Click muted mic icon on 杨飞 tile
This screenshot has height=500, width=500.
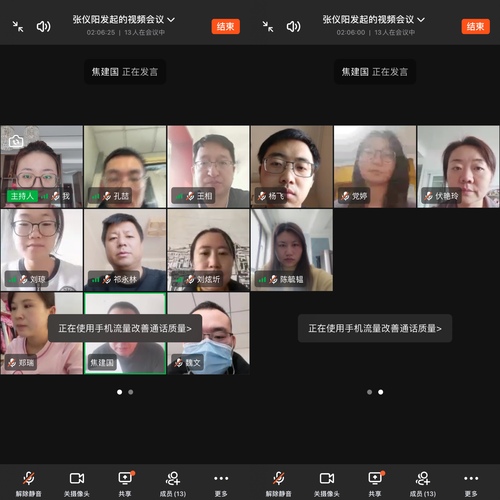262,196
